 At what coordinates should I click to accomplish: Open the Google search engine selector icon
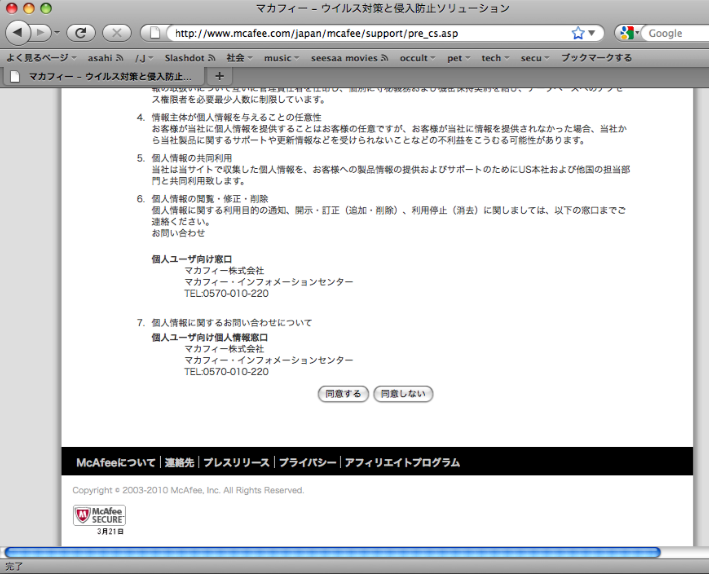click(x=629, y=33)
